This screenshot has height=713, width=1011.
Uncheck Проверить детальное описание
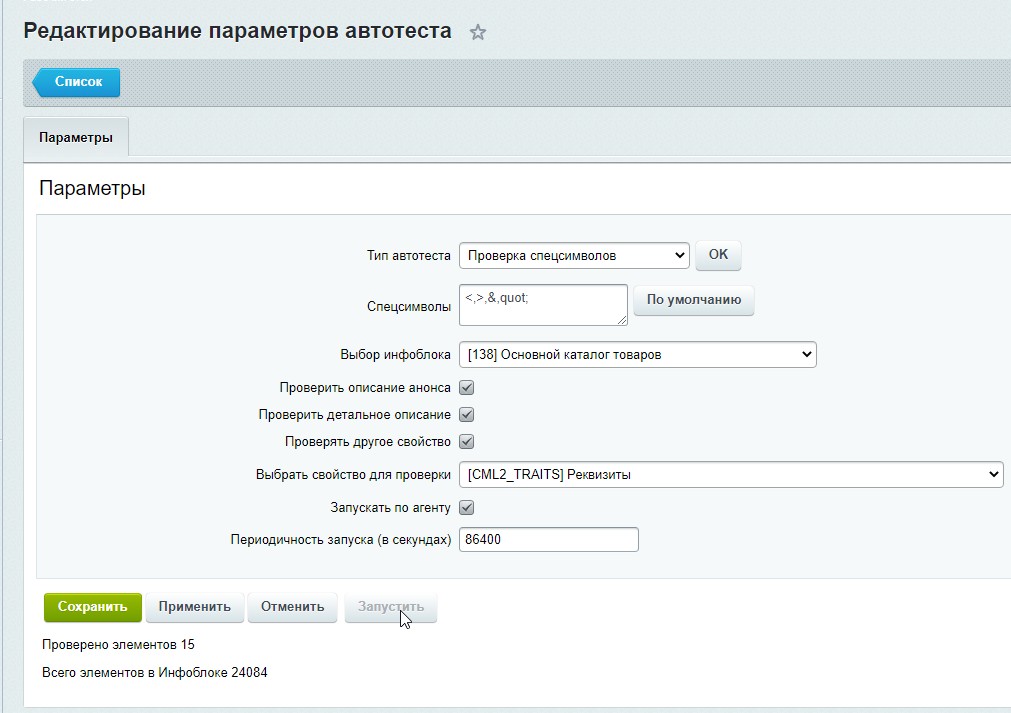(x=466, y=415)
